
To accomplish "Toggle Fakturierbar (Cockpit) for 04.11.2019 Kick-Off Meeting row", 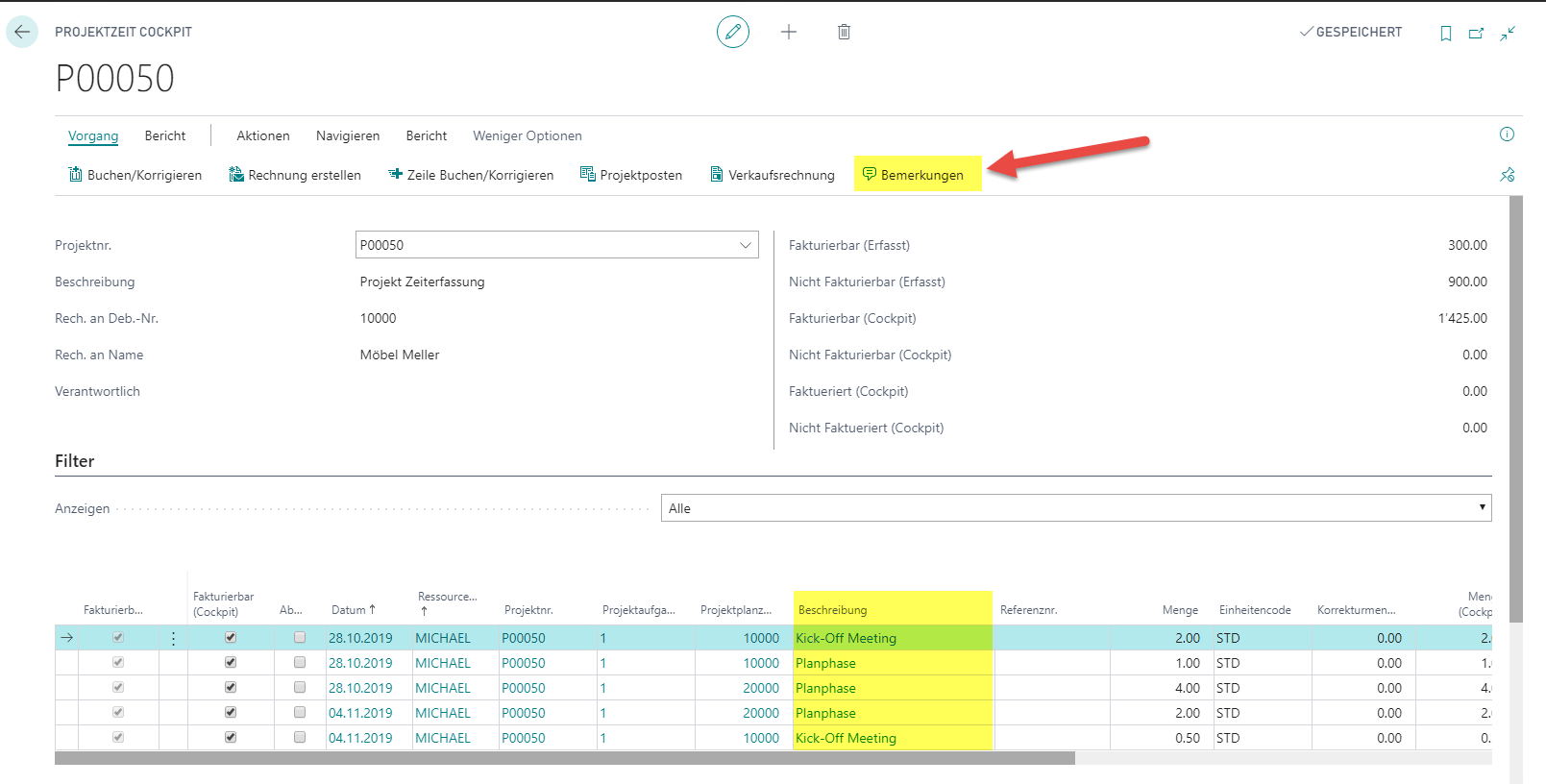I will coord(231,737).
